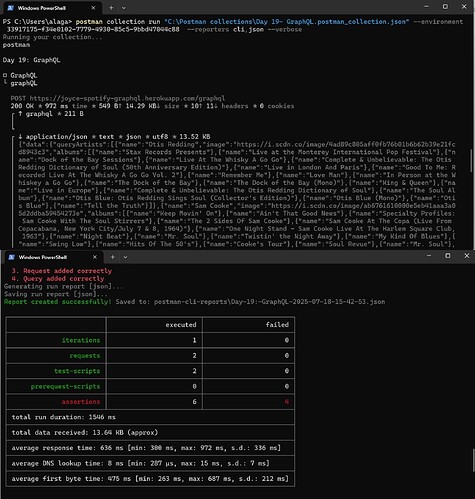
Task: Click 'Report created successfully!' message
Action: (58, 302)
